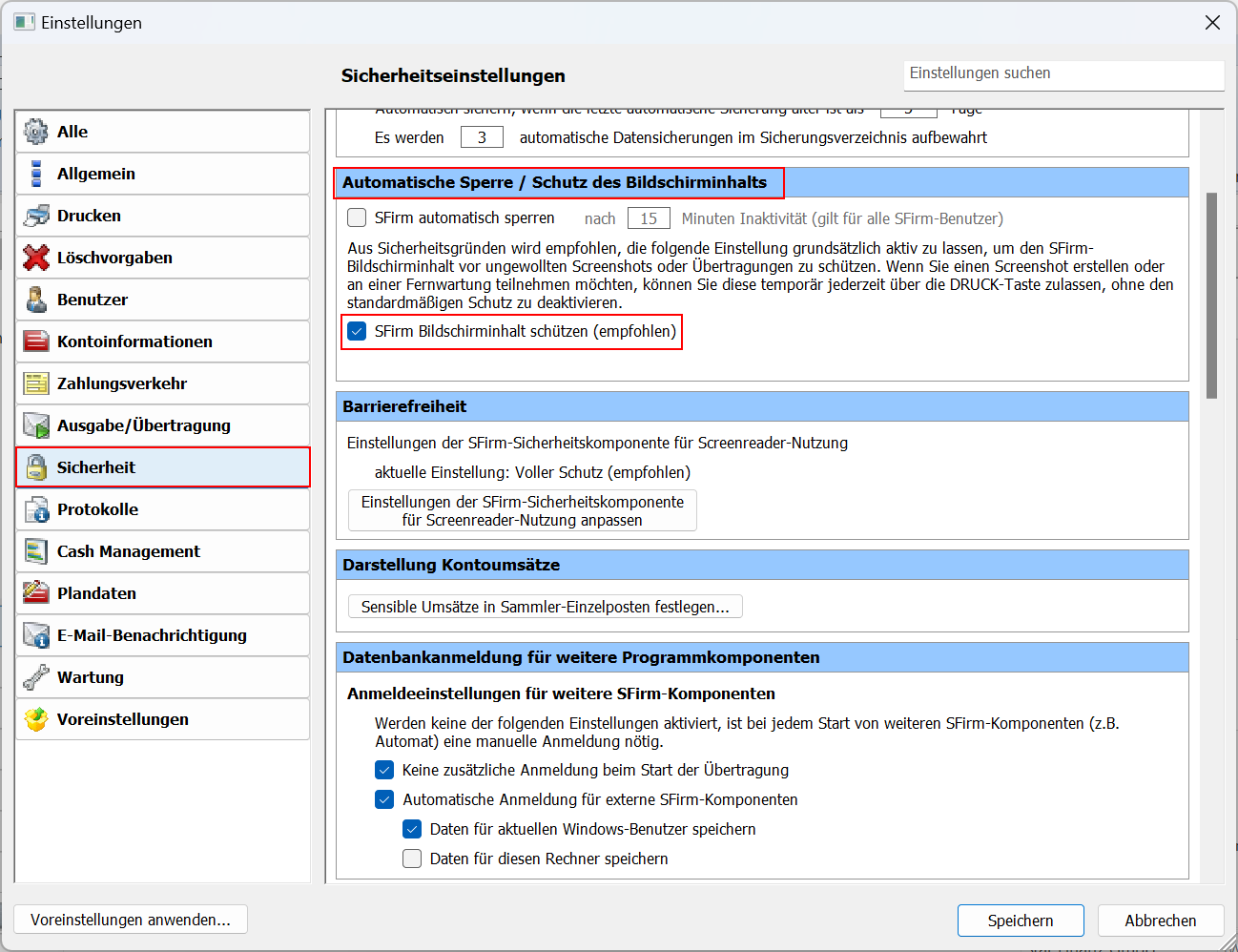Click the Allgemein sidebar icon
Image resolution: width=1238 pixels, height=952 pixels.
[36, 174]
